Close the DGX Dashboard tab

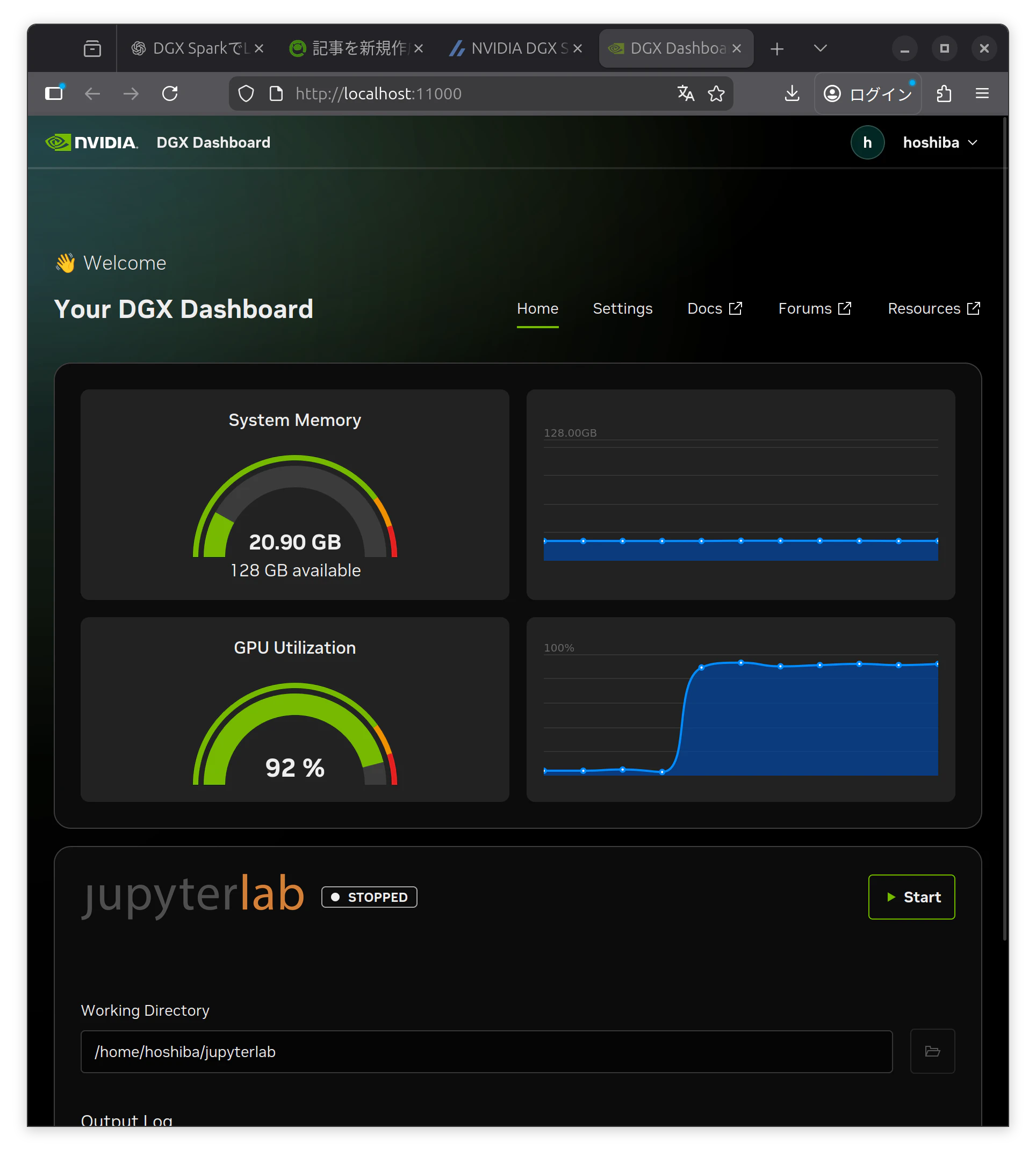coord(737,48)
